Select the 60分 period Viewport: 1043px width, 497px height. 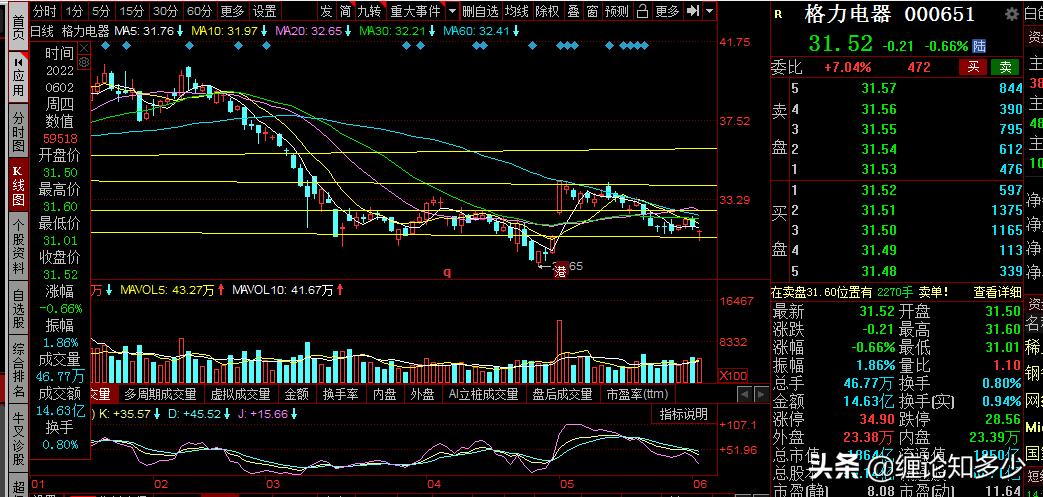click(x=199, y=11)
